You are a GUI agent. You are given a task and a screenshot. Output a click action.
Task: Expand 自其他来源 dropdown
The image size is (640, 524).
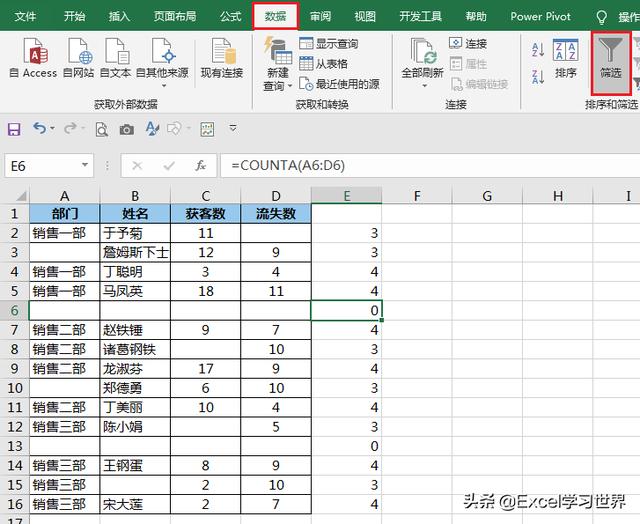click(x=164, y=86)
